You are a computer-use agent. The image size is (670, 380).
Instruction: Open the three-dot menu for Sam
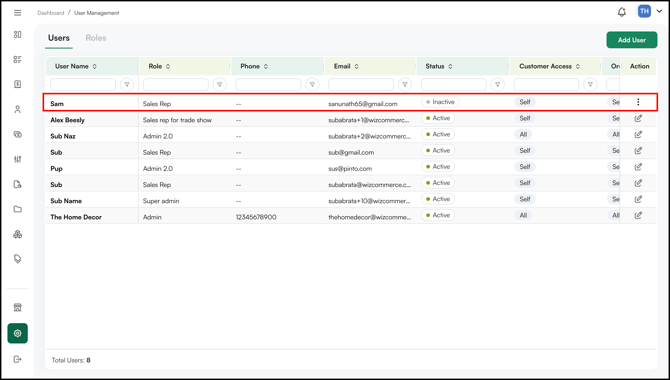point(638,102)
